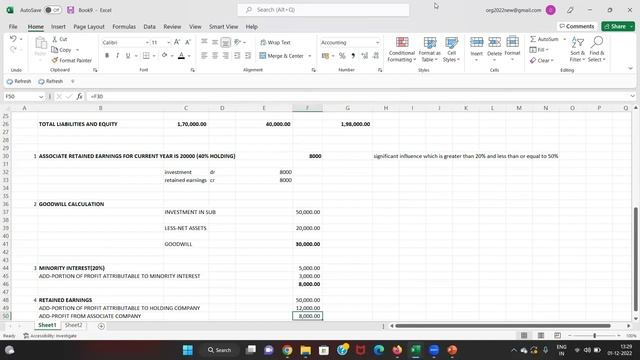
Task: Select cell with GOODWILL value 30,000.00
Action: [x=308, y=244]
